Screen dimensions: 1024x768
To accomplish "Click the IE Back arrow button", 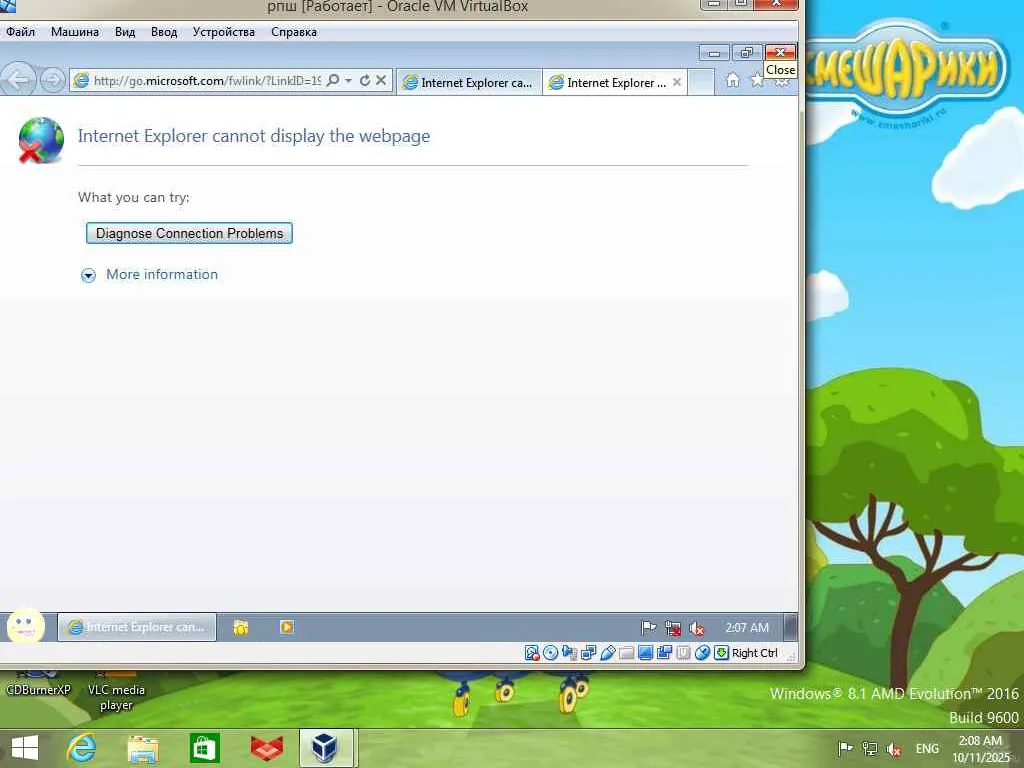I will pyautogui.click(x=18, y=80).
